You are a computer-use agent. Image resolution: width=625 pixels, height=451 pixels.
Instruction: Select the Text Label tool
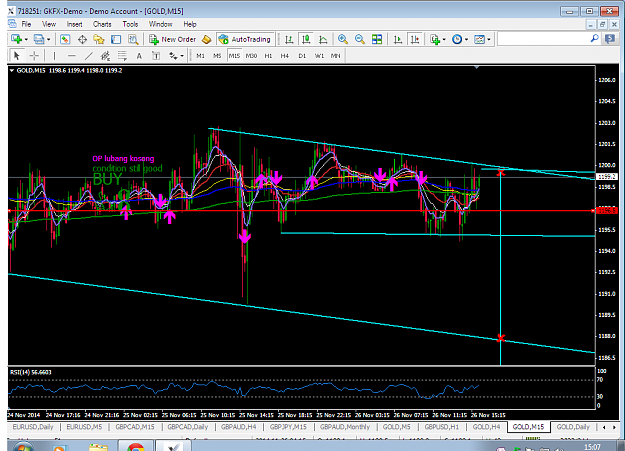point(156,56)
